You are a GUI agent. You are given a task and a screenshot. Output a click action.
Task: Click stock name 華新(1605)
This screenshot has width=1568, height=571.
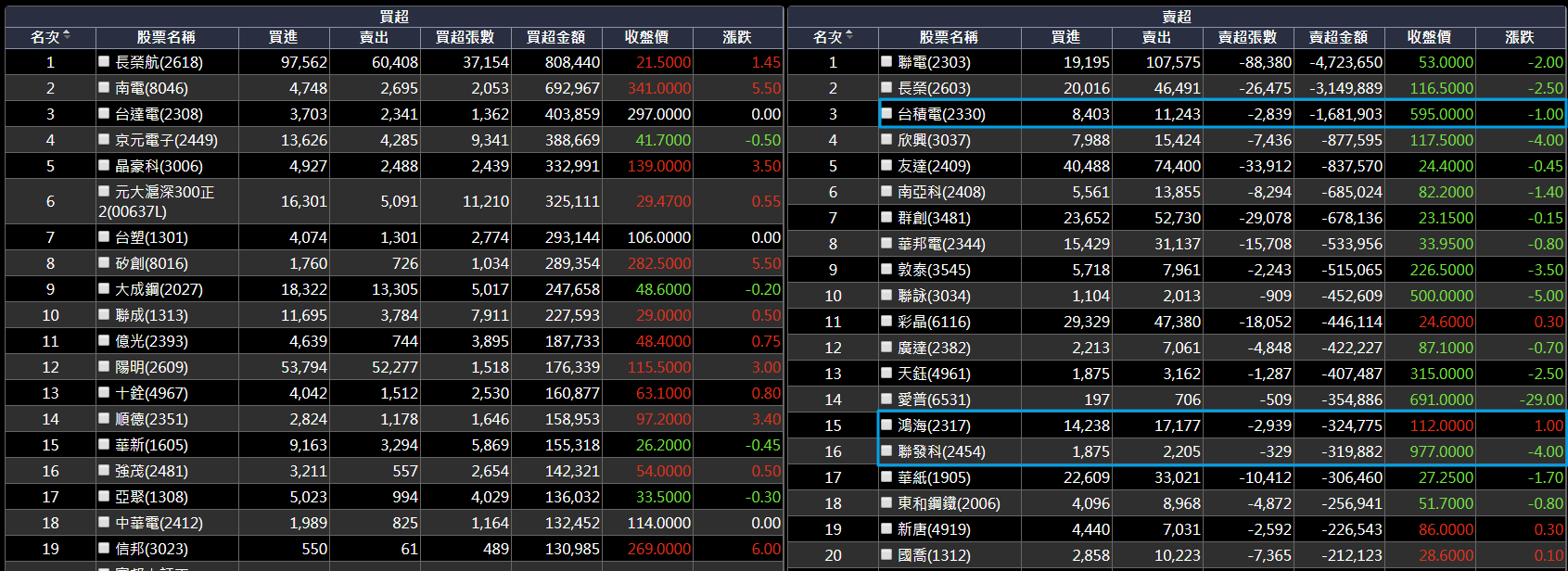(151, 445)
